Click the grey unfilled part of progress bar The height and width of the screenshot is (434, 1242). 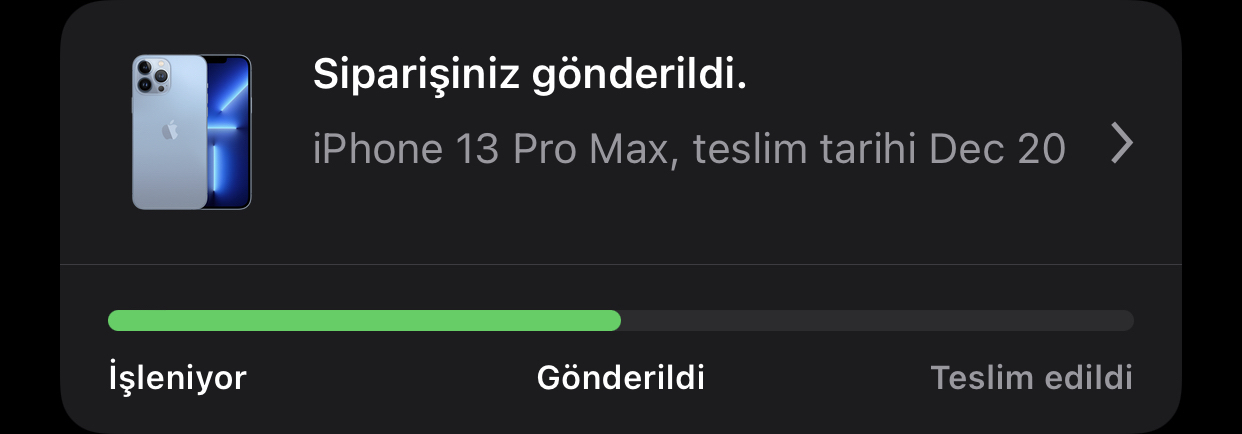[878, 320]
